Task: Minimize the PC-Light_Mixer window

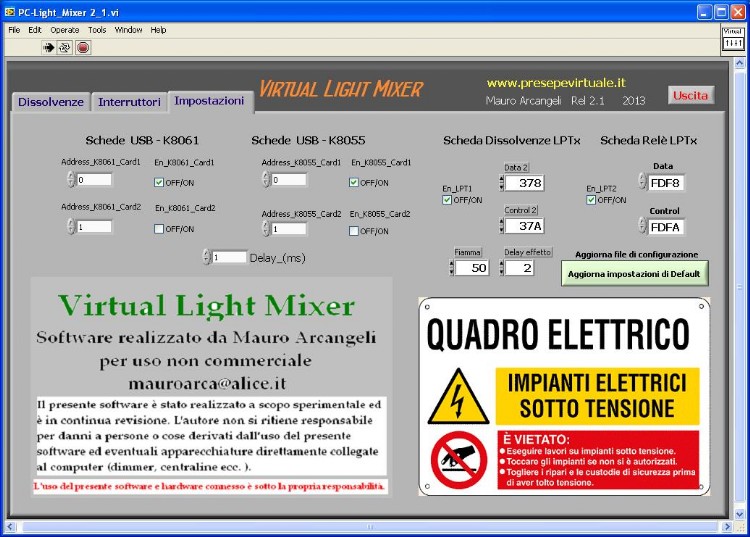Action: 704,12
